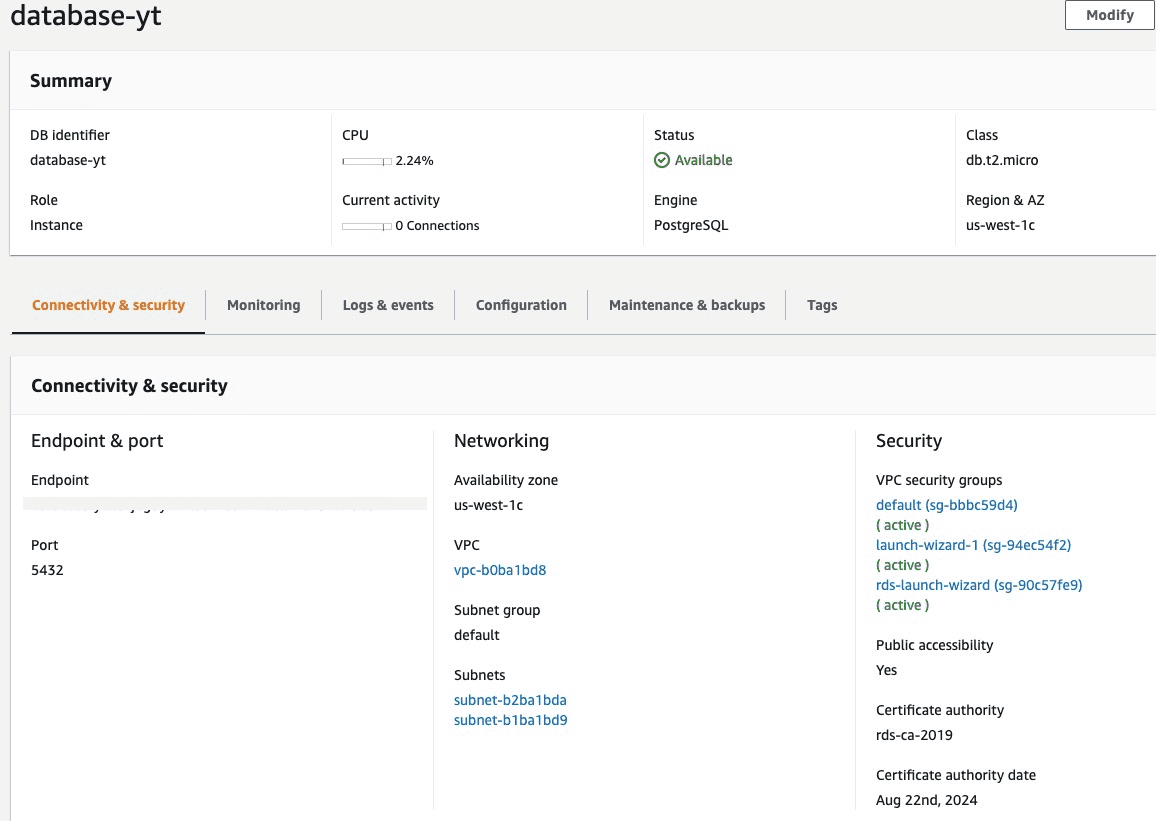Open subnet-b1ba1bd9 details
The image size is (1156, 821).
(x=510, y=720)
